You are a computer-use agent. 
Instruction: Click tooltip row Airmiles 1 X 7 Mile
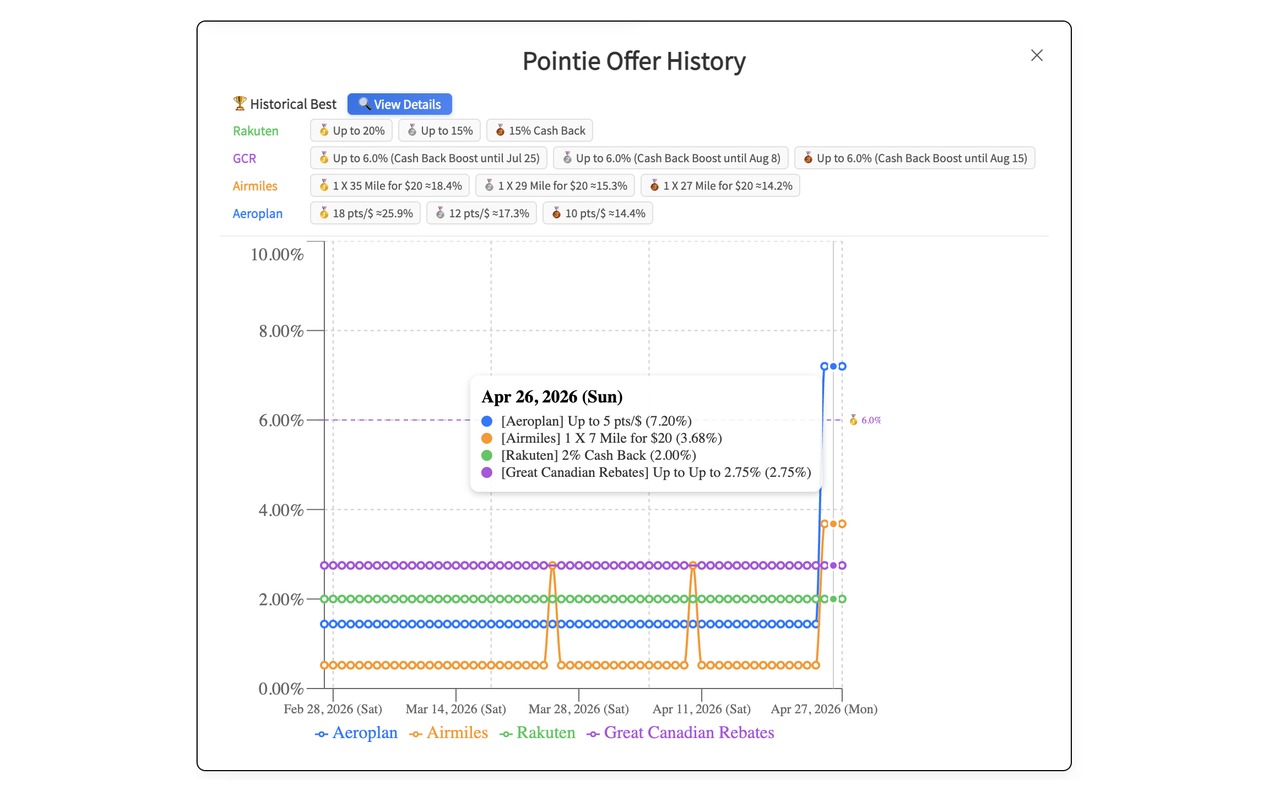coord(602,438)
